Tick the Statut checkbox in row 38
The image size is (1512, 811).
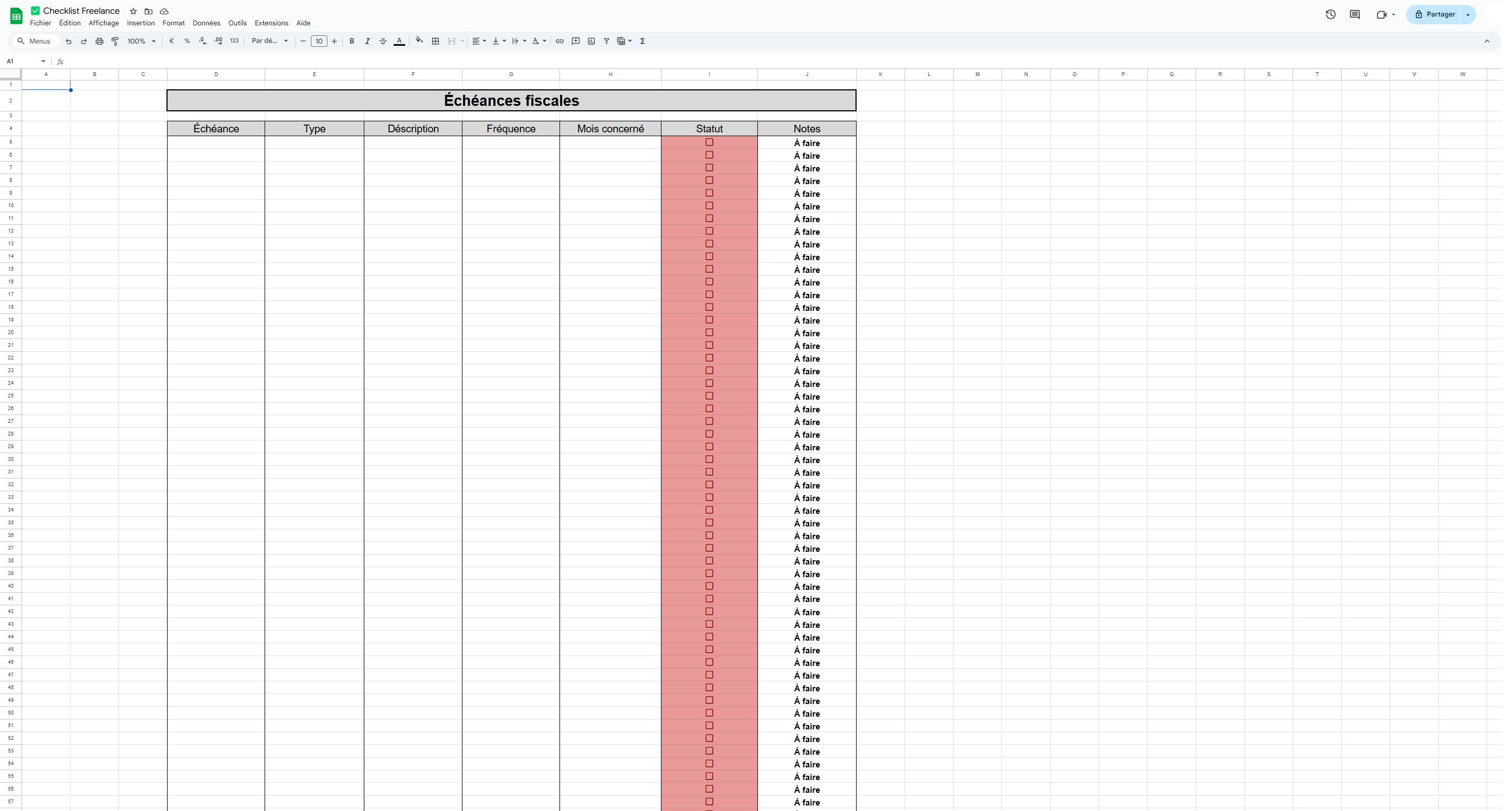tap(709, 561)
